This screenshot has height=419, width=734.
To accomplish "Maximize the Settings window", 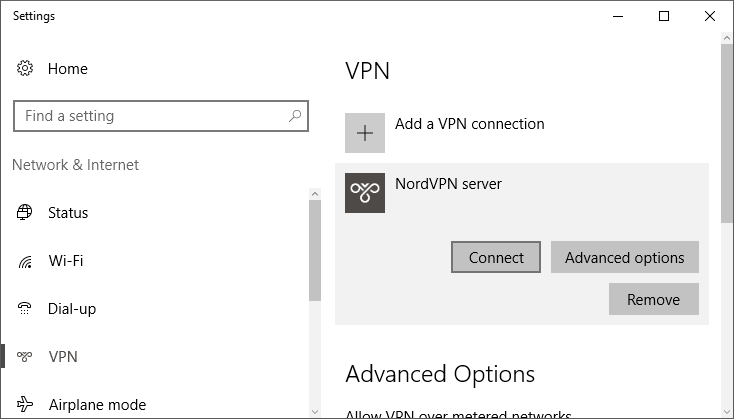I will [664, 16].
